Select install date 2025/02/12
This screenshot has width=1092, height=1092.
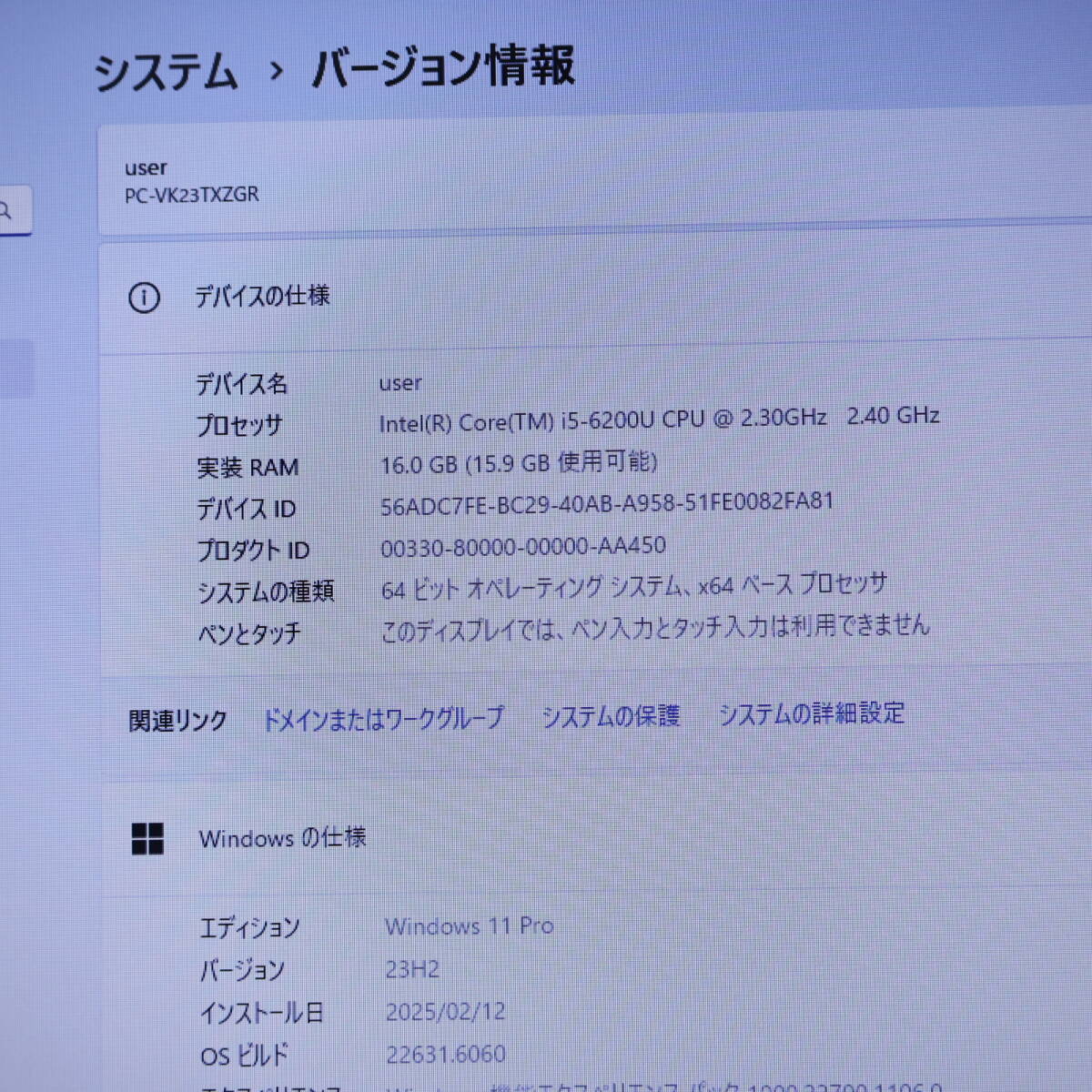click(x=446, y=1012)
